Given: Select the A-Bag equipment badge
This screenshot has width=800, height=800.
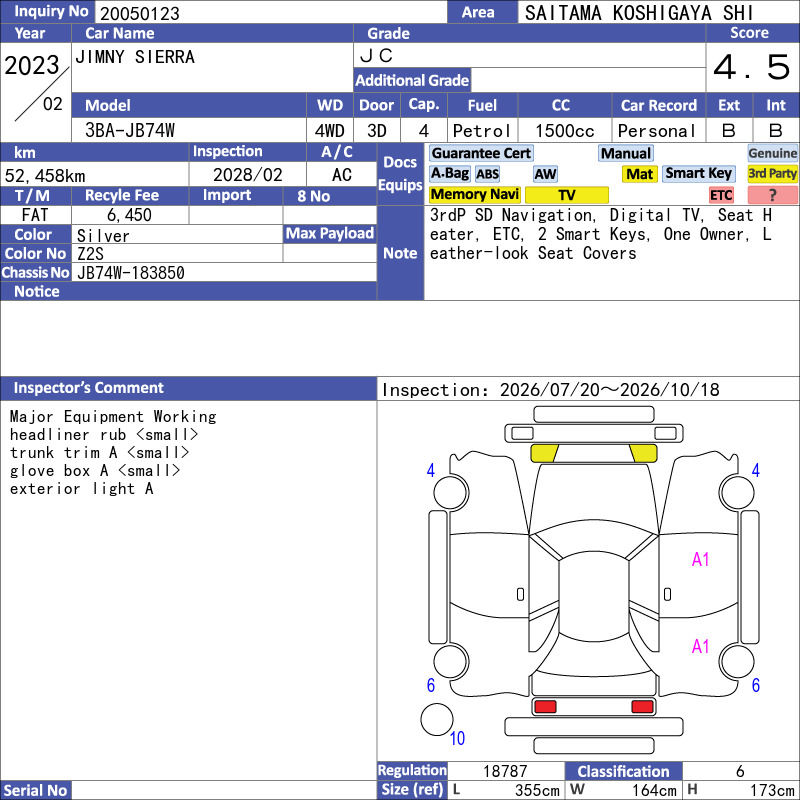Looking at the screenshot, I should [449, 173].
